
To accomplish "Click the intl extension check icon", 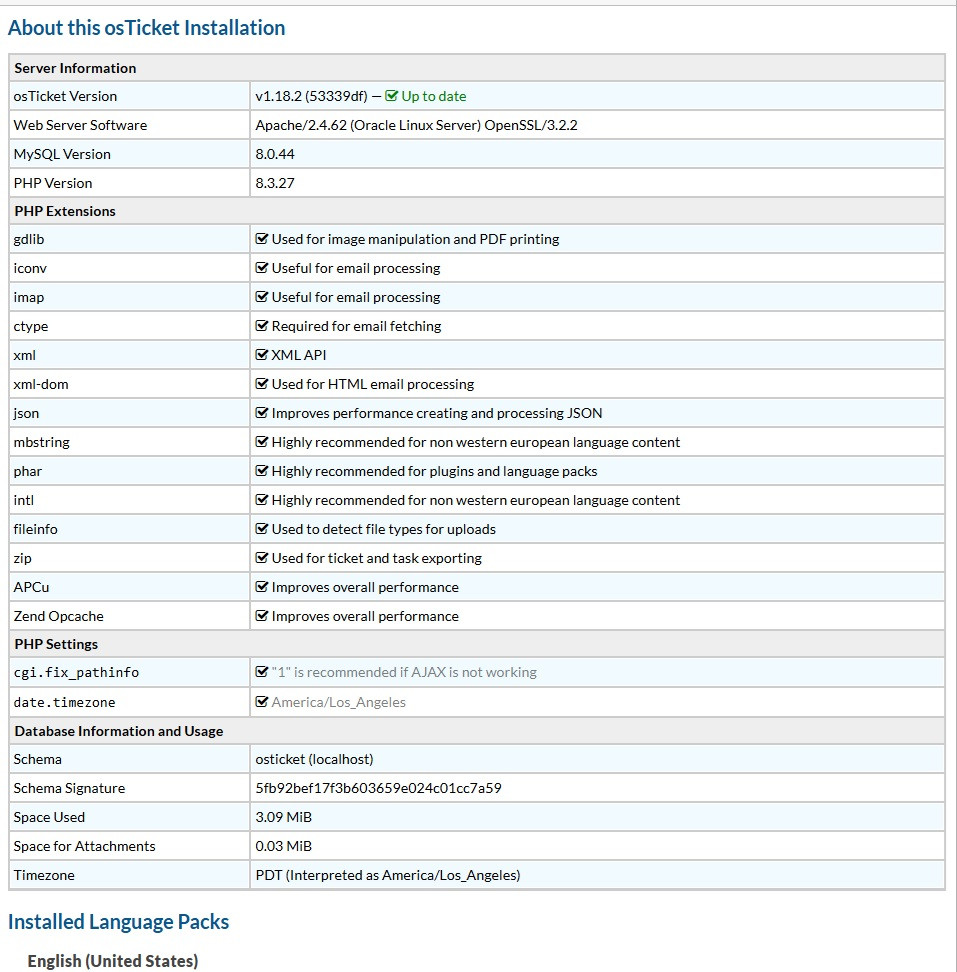I will tap(262, 500).
